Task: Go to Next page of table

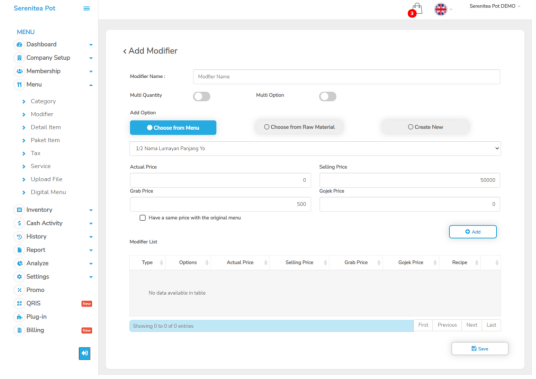Action: (x=472, y=325)
